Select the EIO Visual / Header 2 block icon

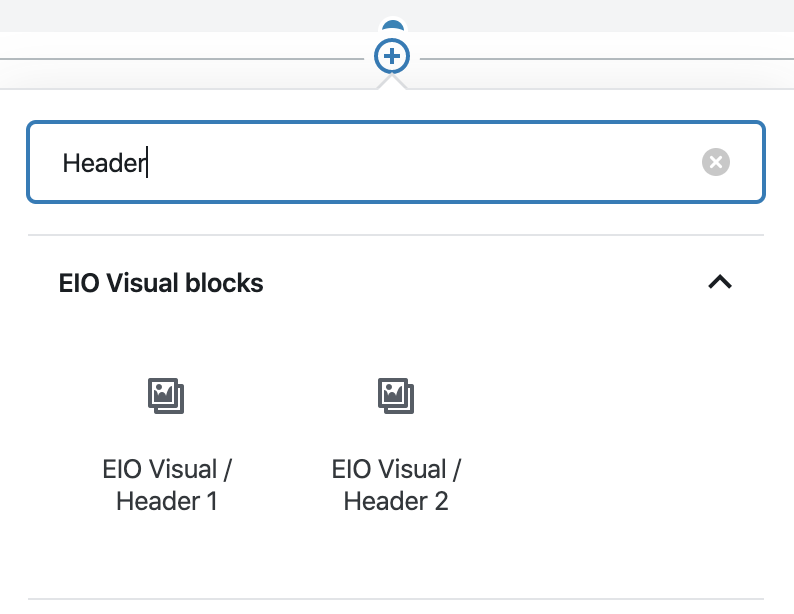(x=396, y=396)
